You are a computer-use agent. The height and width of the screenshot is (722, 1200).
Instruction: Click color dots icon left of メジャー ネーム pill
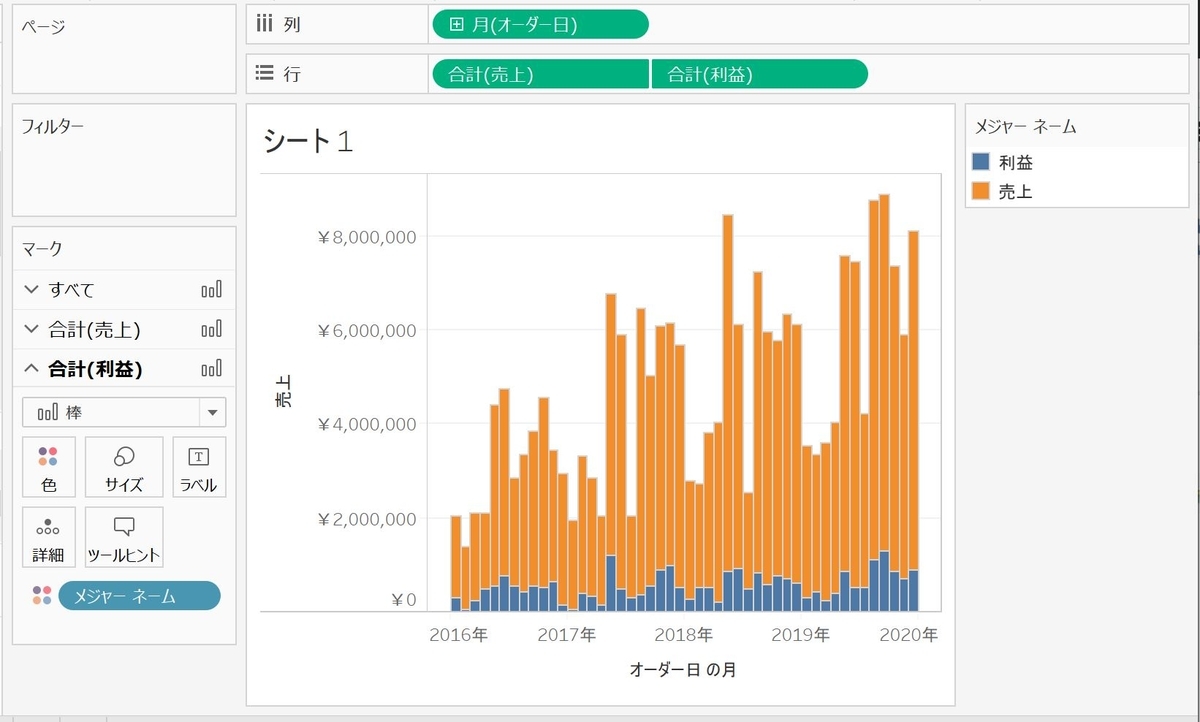pos(41,596)
